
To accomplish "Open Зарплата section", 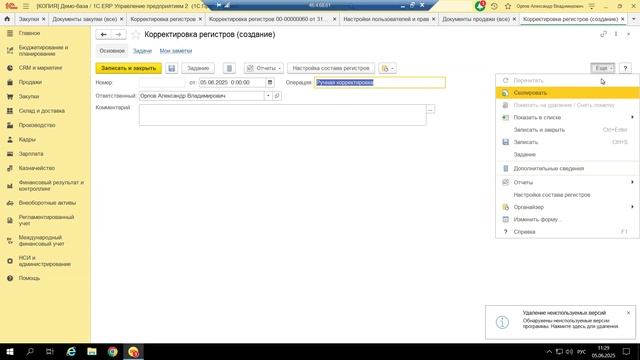I will 31,153.
